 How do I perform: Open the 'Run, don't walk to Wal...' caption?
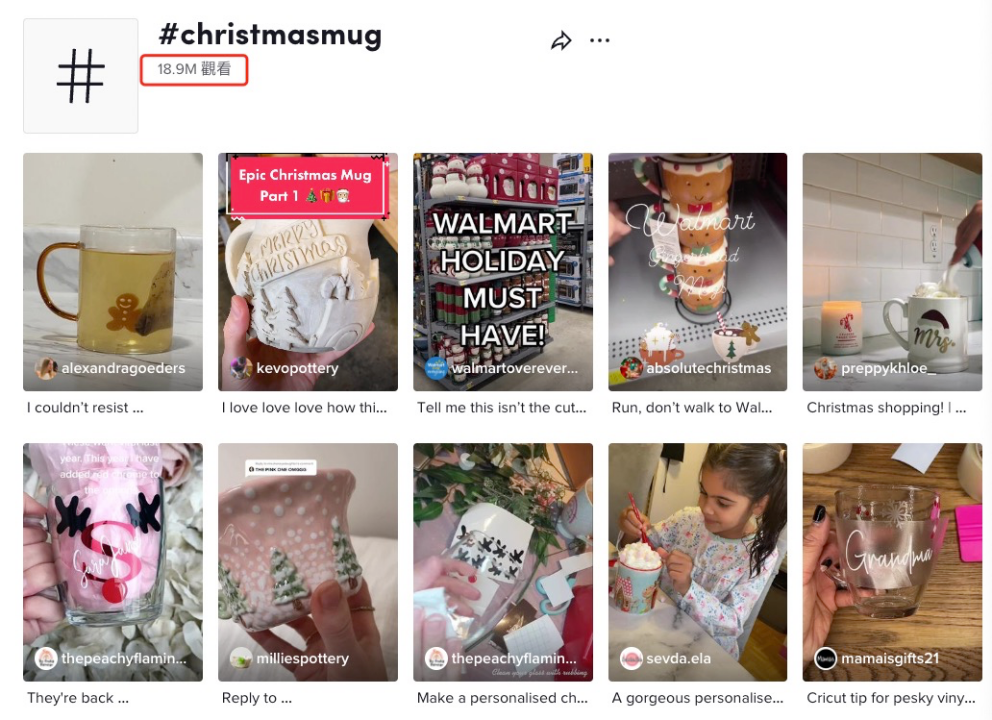point(691,408)
